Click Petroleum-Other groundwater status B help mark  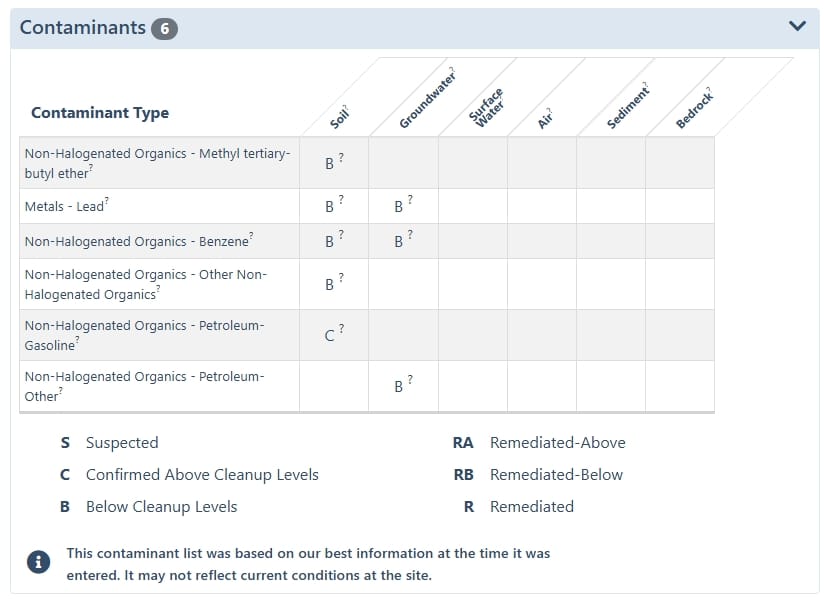tap(410, 380)
